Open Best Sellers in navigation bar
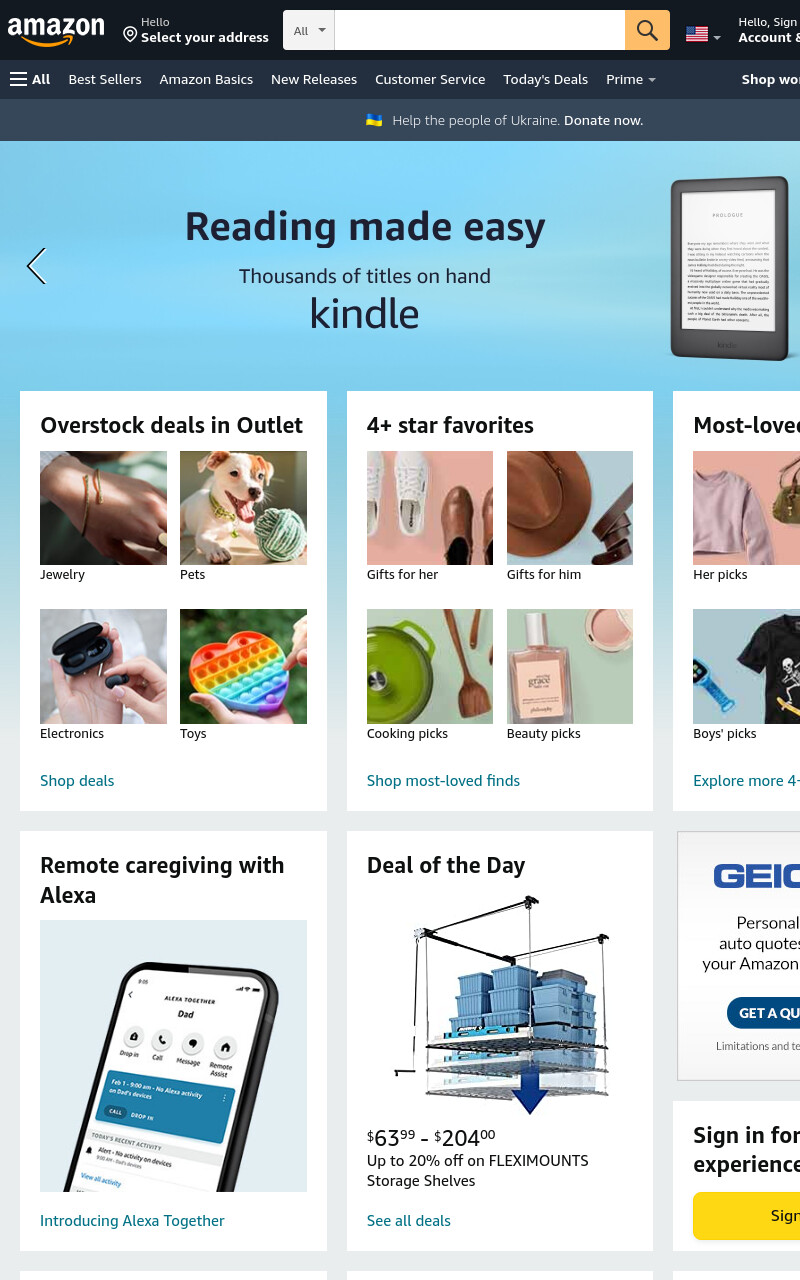800x1280 pixels. 105,79
